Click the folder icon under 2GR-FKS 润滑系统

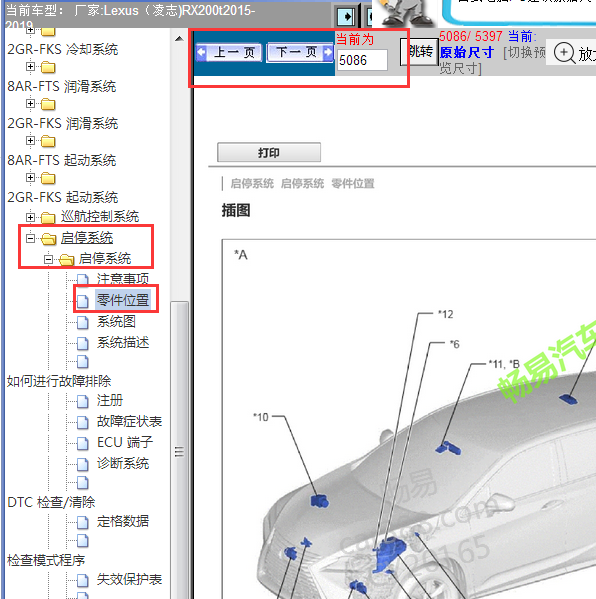[48, 141]
